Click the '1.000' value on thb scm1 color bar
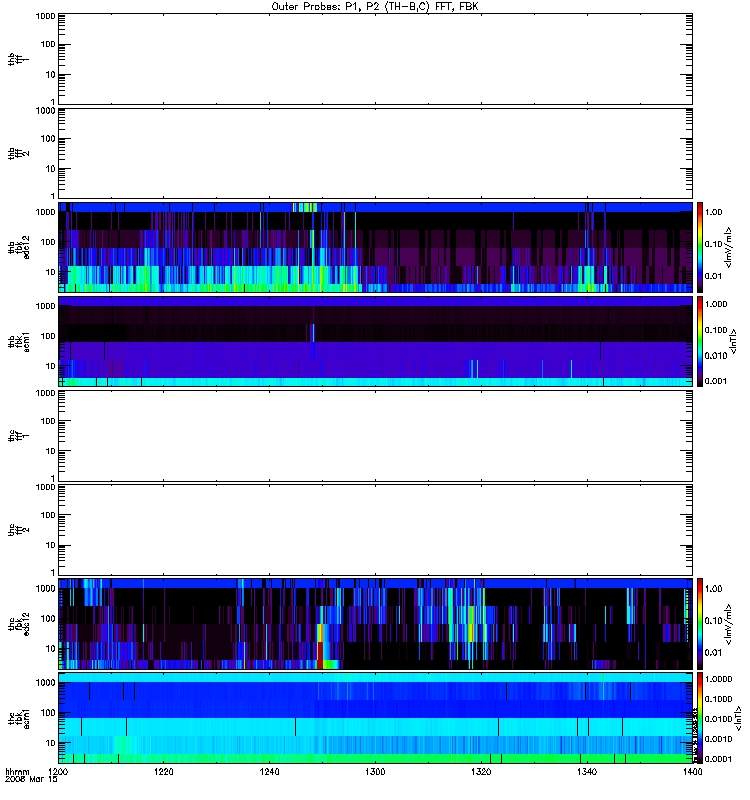The image size is (750, 800). 716,304
